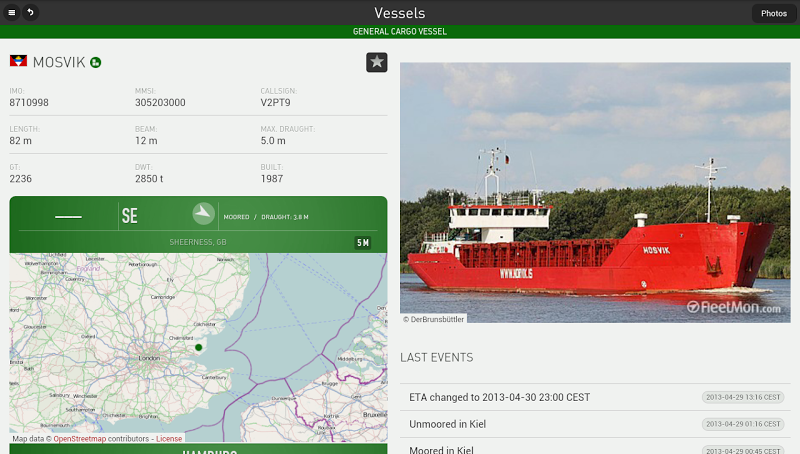Click the back arrow icon

(31, 12)
